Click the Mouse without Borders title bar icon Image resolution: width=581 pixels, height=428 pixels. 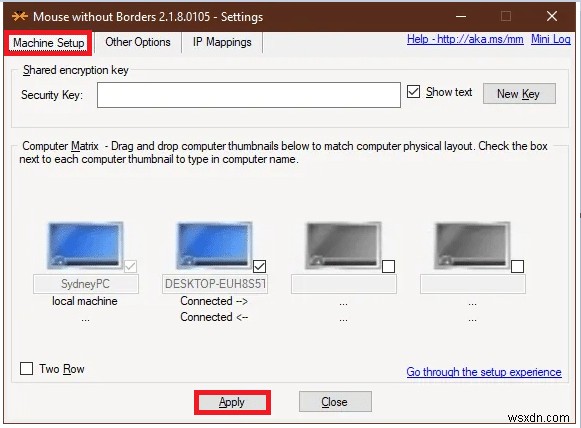20,17
